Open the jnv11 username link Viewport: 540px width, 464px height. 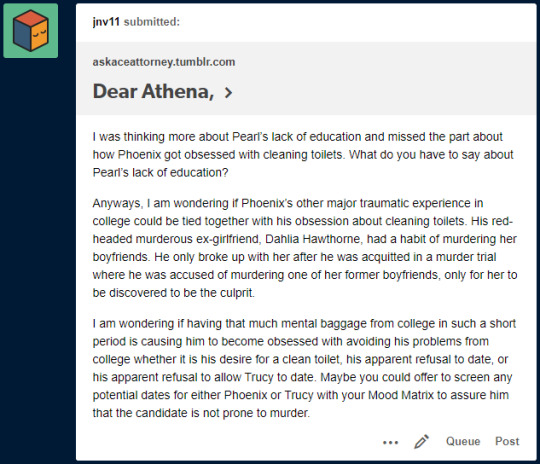pos(106,22)
